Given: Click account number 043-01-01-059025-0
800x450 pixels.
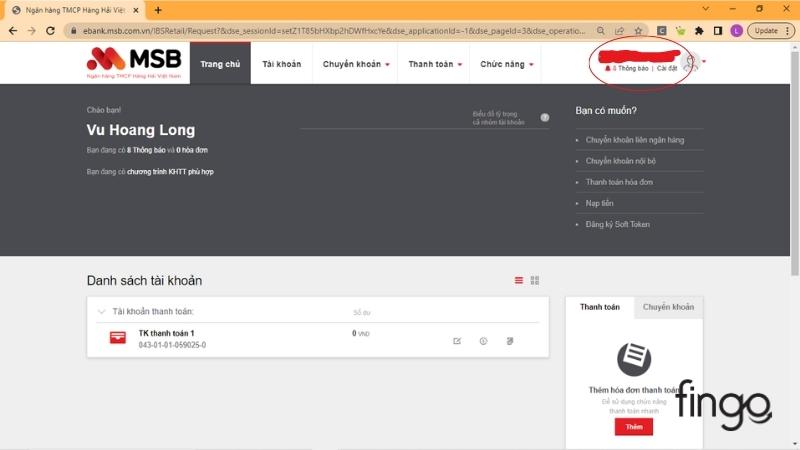Looking at the screenshot, I should pyautogui.click(x=172, y=345).
